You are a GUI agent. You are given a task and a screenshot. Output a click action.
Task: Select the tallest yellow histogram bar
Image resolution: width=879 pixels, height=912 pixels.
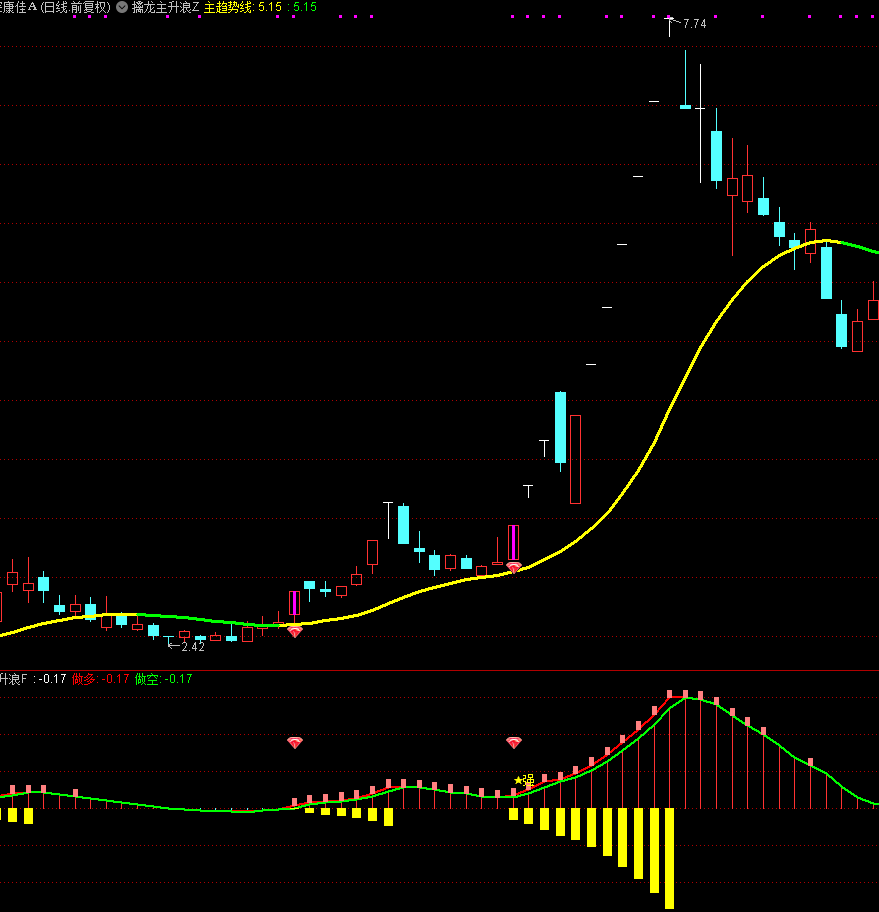pos(669,857)
